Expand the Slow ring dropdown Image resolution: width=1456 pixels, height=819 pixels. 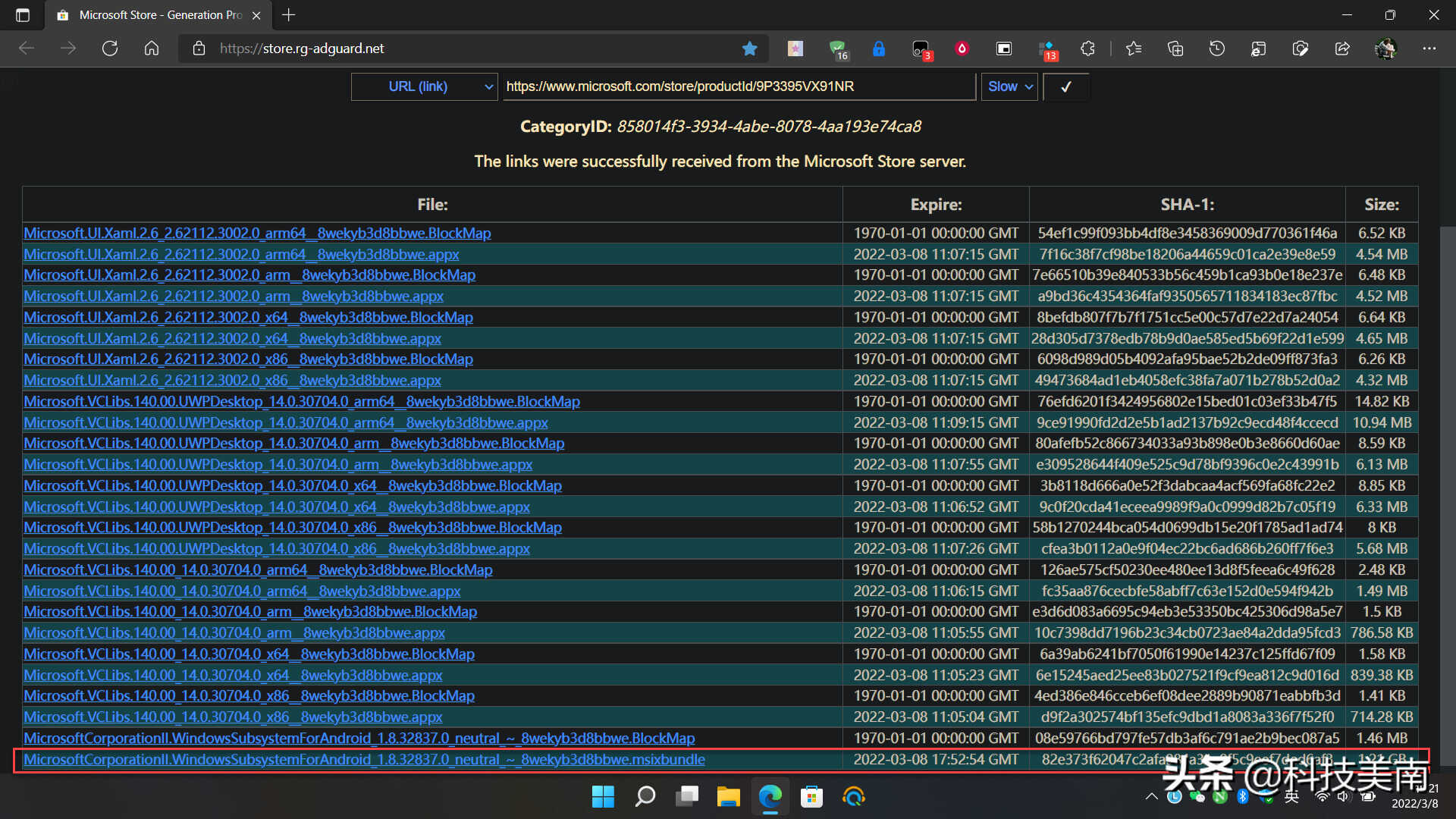click(x=1009, y=86)
